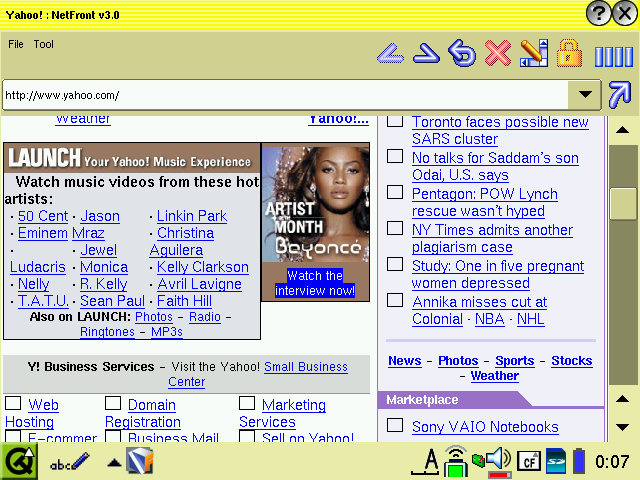Screen dimensions: 640x480
Task: Click the vertical scrollbar thumb
Action: click(x=622, y=203)
